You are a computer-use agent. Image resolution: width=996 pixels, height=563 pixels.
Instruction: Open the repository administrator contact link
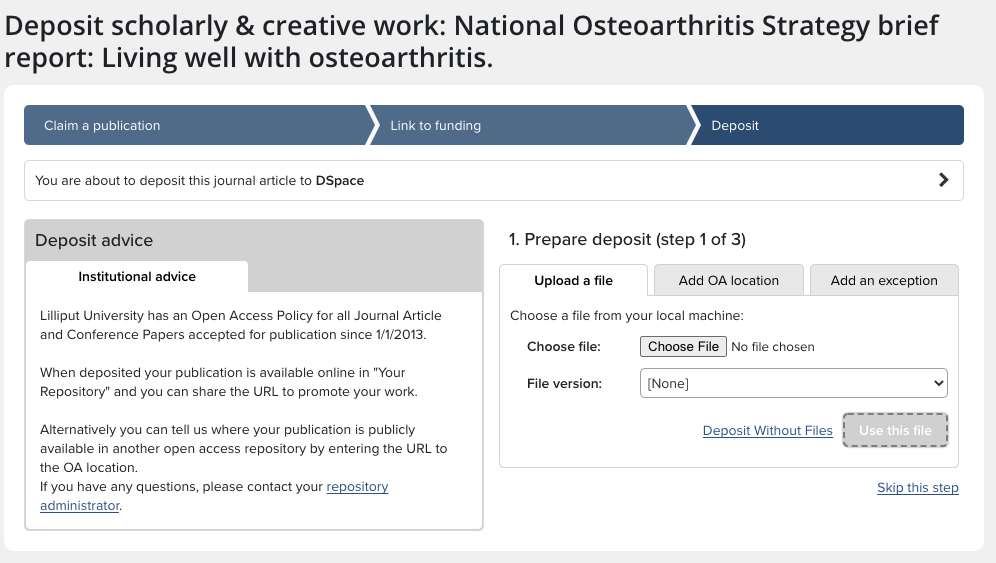357,487
